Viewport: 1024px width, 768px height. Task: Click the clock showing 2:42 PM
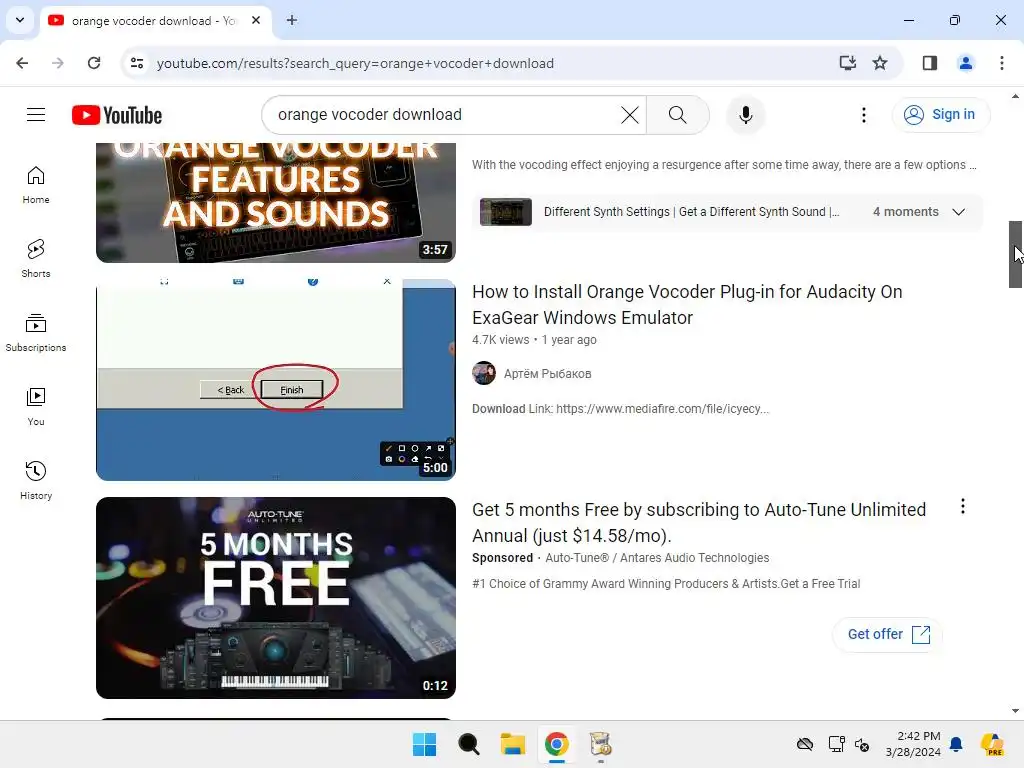point(918,736)
